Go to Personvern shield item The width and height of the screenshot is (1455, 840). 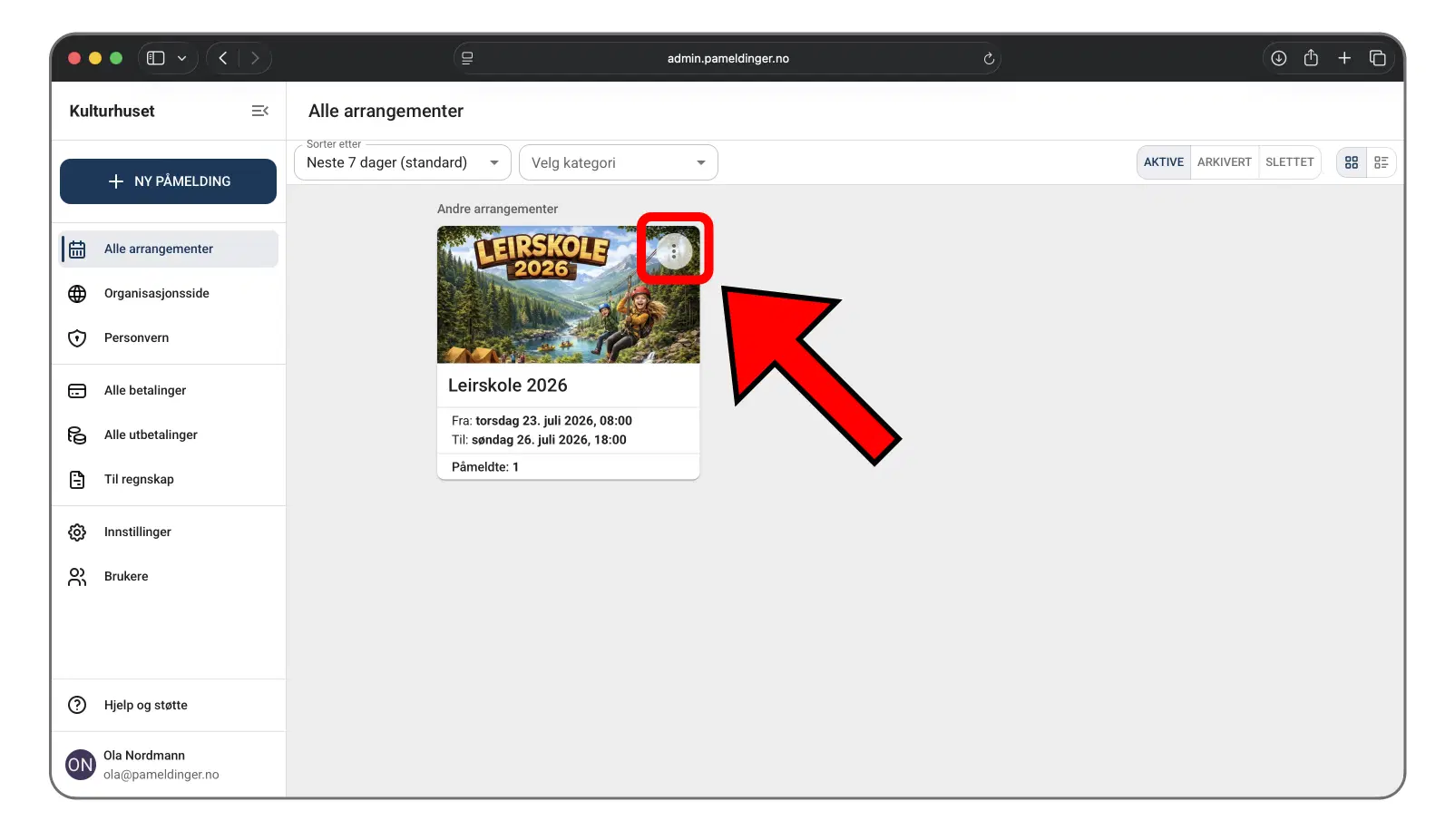[x=136, y=337]
